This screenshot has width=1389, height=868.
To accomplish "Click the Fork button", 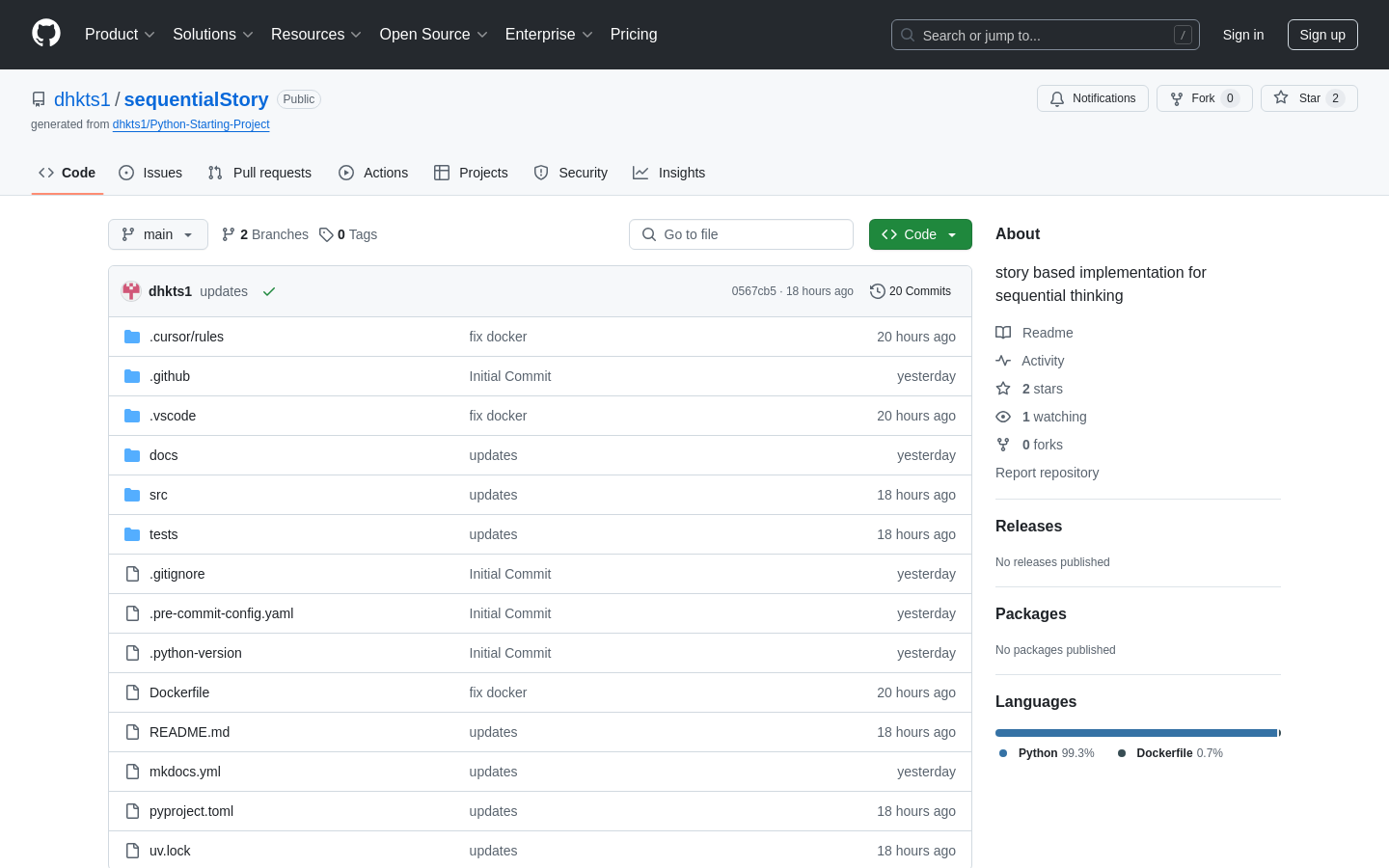I will pos(1205,98).
